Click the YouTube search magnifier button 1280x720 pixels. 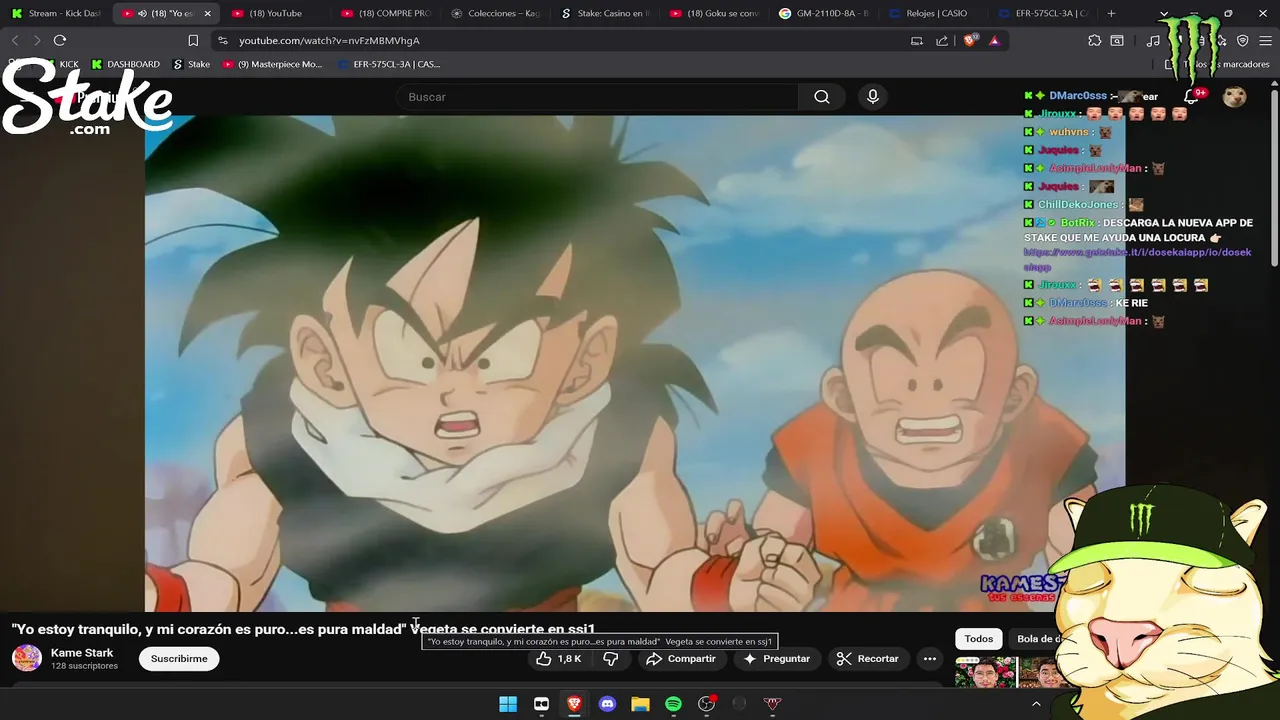(821, 97)
